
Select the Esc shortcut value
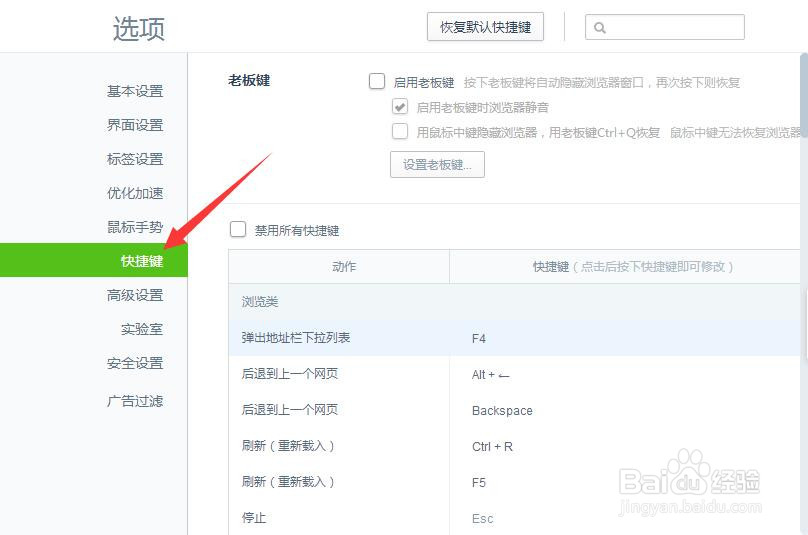pyautogui.click(x=482, y=519)
